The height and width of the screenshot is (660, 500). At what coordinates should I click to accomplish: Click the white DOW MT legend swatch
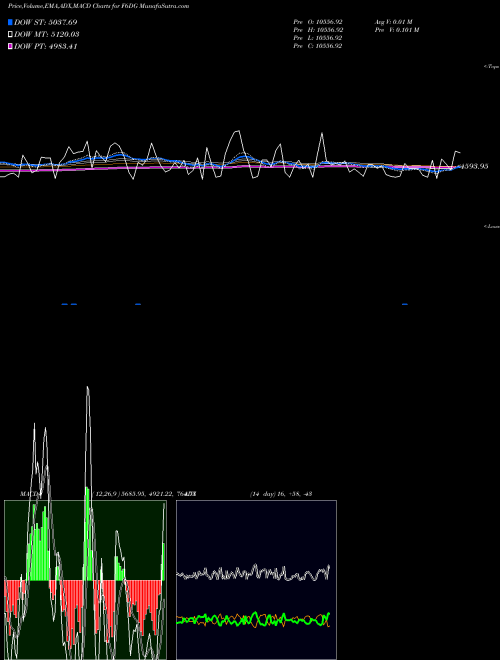point(10,35)
